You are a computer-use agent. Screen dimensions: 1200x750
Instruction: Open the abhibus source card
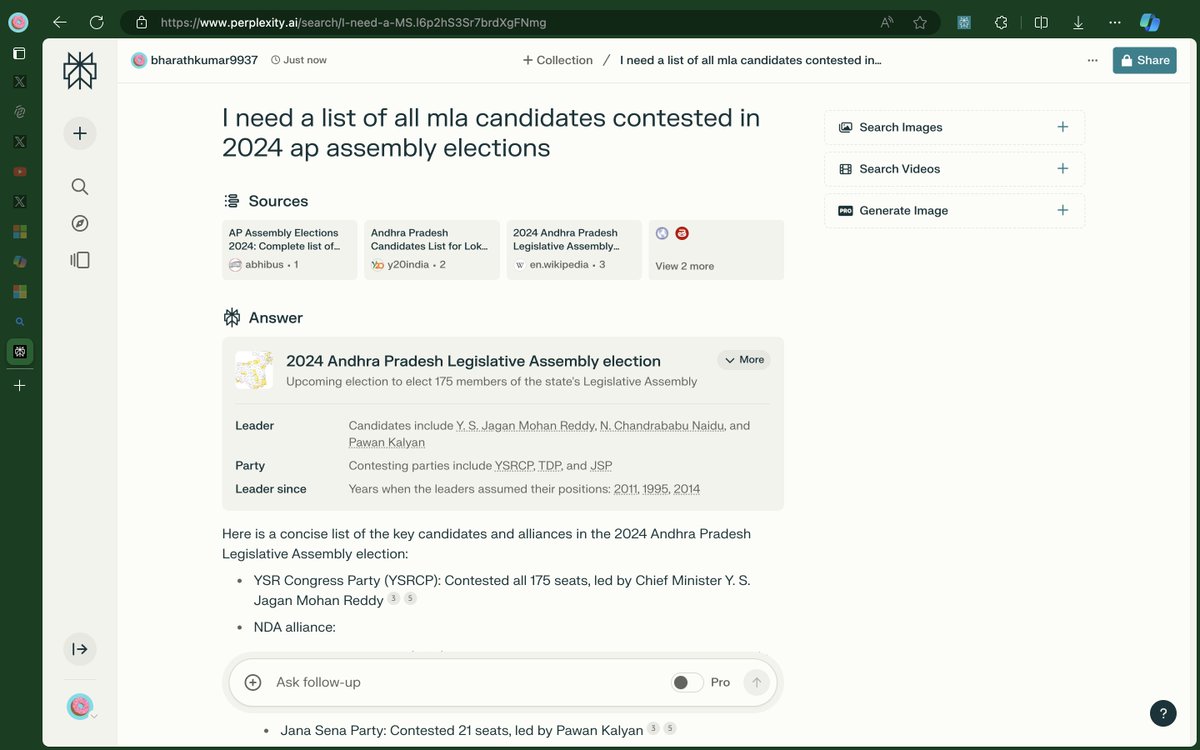pos(289,250)
